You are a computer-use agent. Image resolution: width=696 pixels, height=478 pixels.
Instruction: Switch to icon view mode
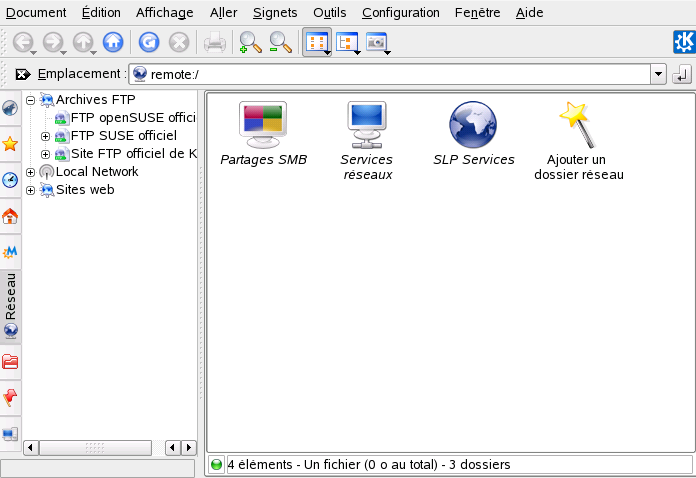317,42
